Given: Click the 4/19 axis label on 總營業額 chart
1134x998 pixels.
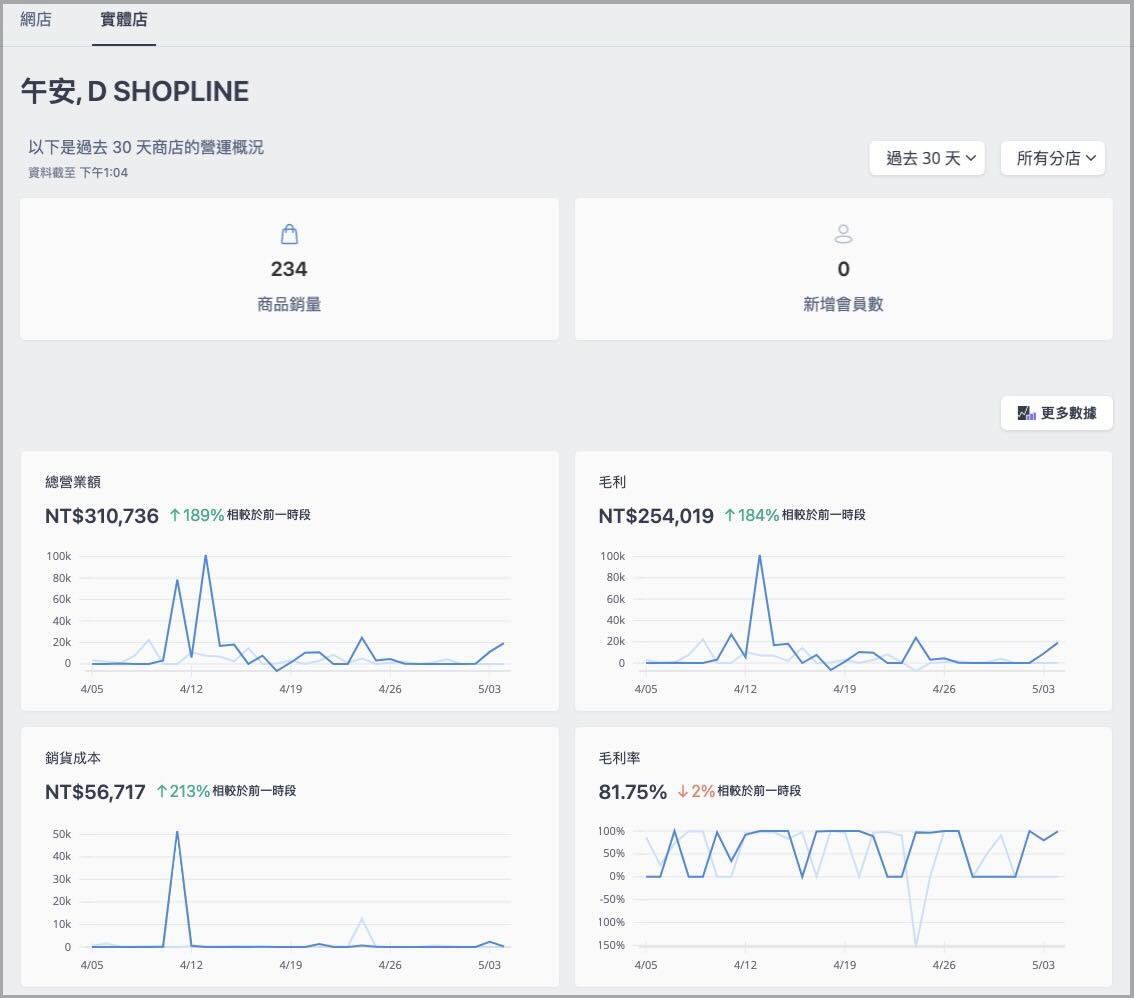Looking at the screenshot, I should (x=291, y=688).
